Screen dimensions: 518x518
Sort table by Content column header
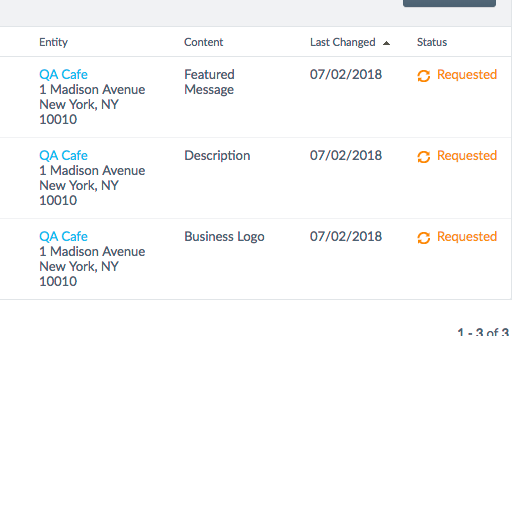pyautogui.click(x=204, y=42)
